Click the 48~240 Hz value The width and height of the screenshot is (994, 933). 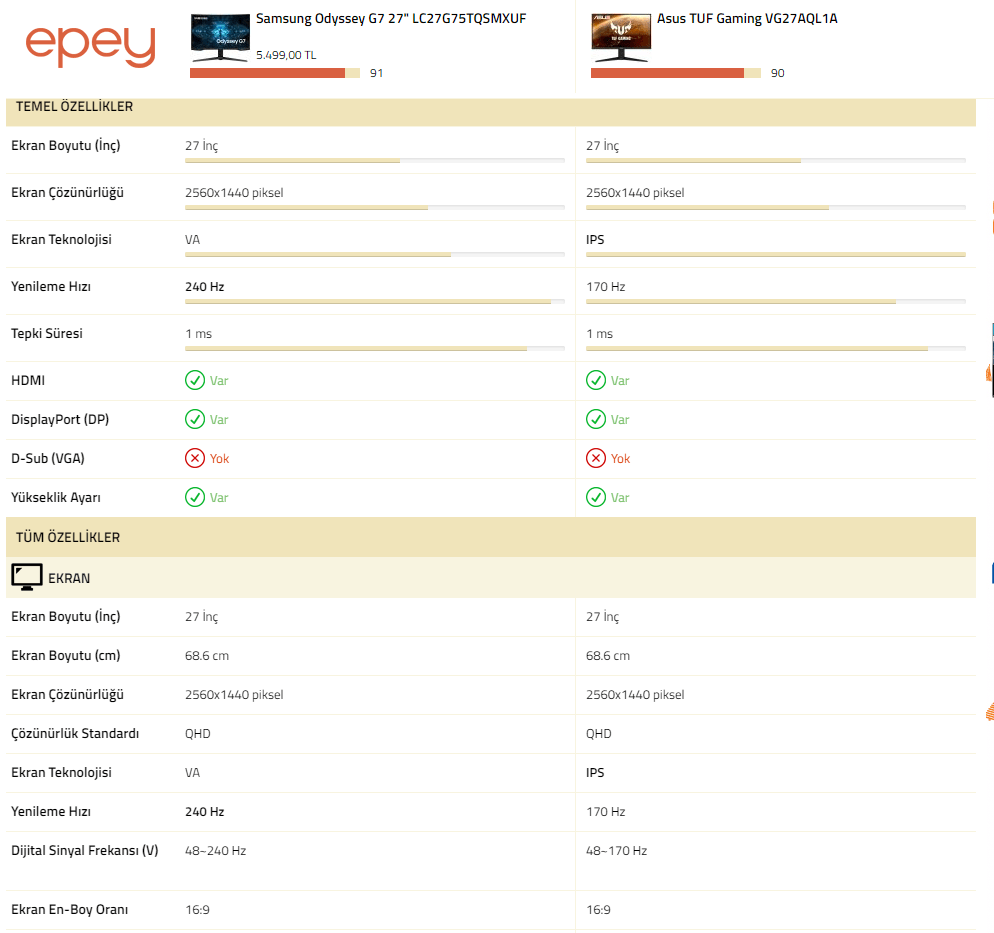(x=216, y=851)
